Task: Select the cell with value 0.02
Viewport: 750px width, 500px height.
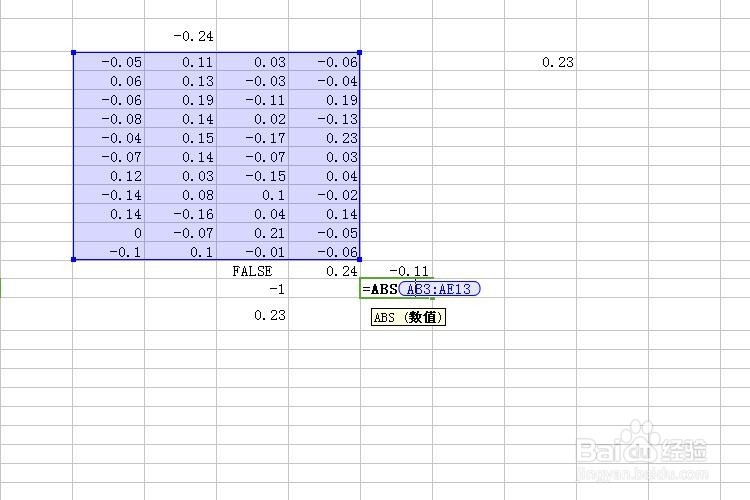Action: [x=253, y=119]
